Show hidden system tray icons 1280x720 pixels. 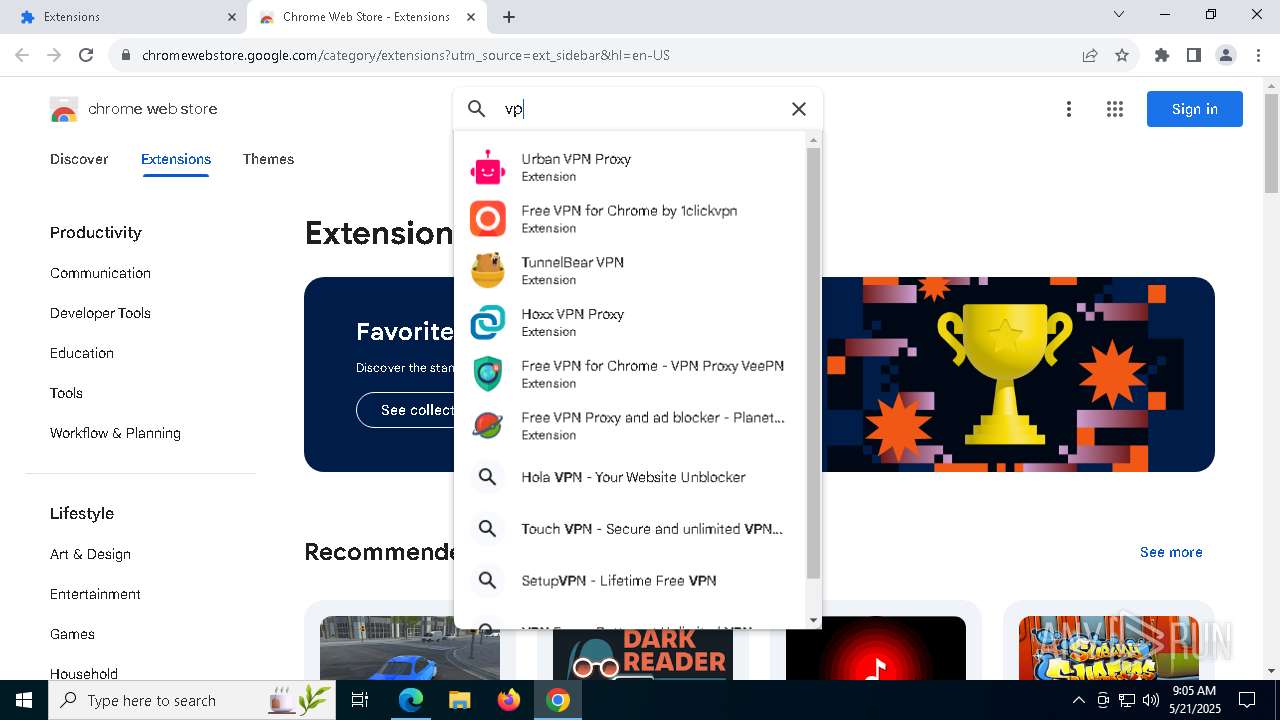(x=1079, y=700)
